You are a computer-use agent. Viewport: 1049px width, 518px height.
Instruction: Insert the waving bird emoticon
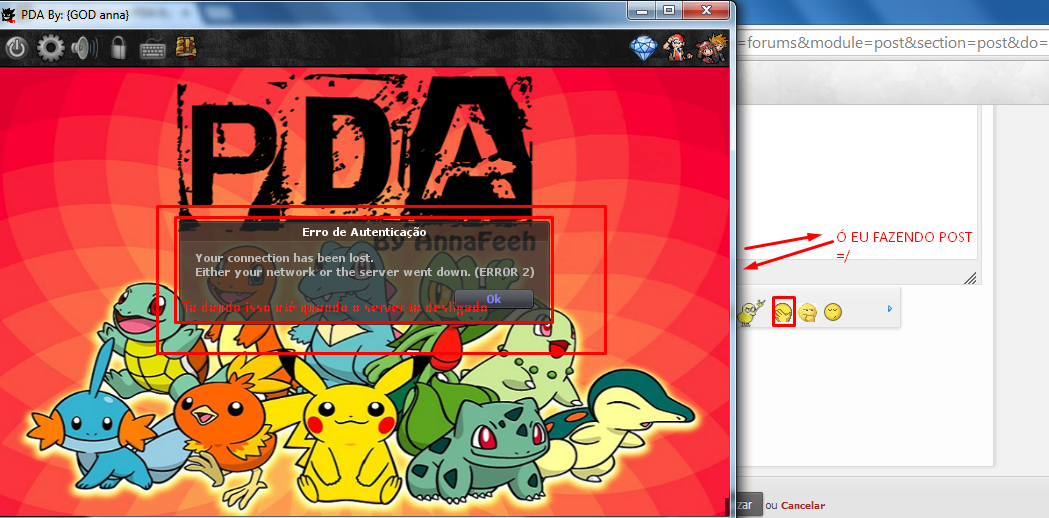[750, 313]
